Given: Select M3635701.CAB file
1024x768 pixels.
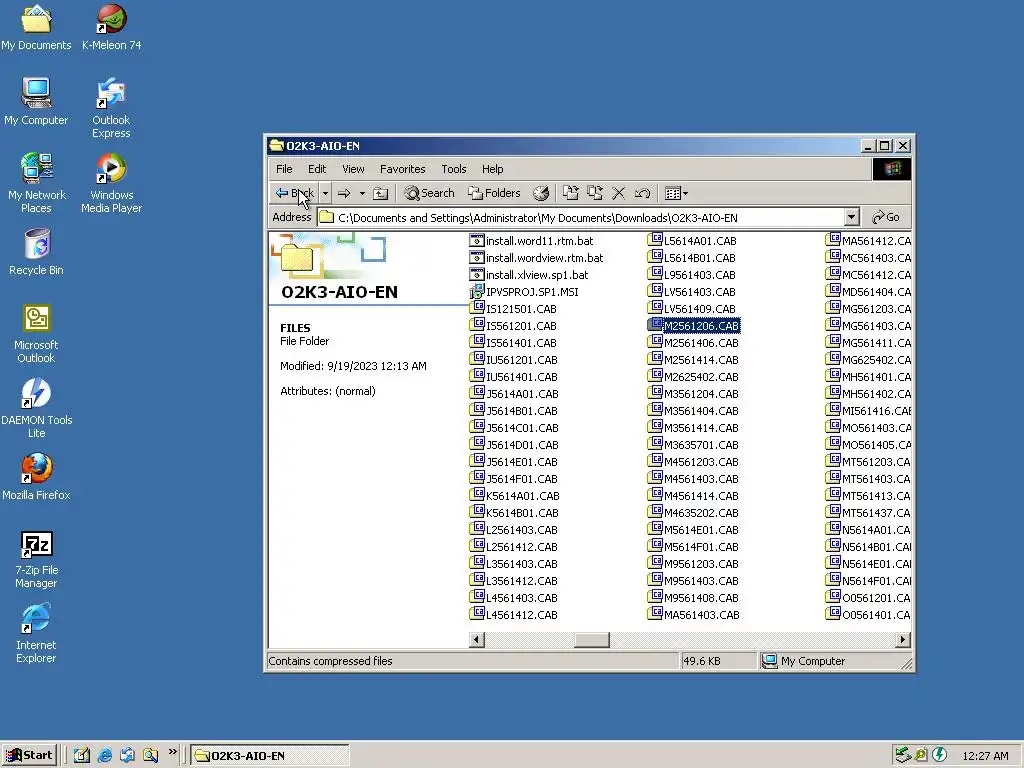Looking at the screenshot, I should pos(693,444).
